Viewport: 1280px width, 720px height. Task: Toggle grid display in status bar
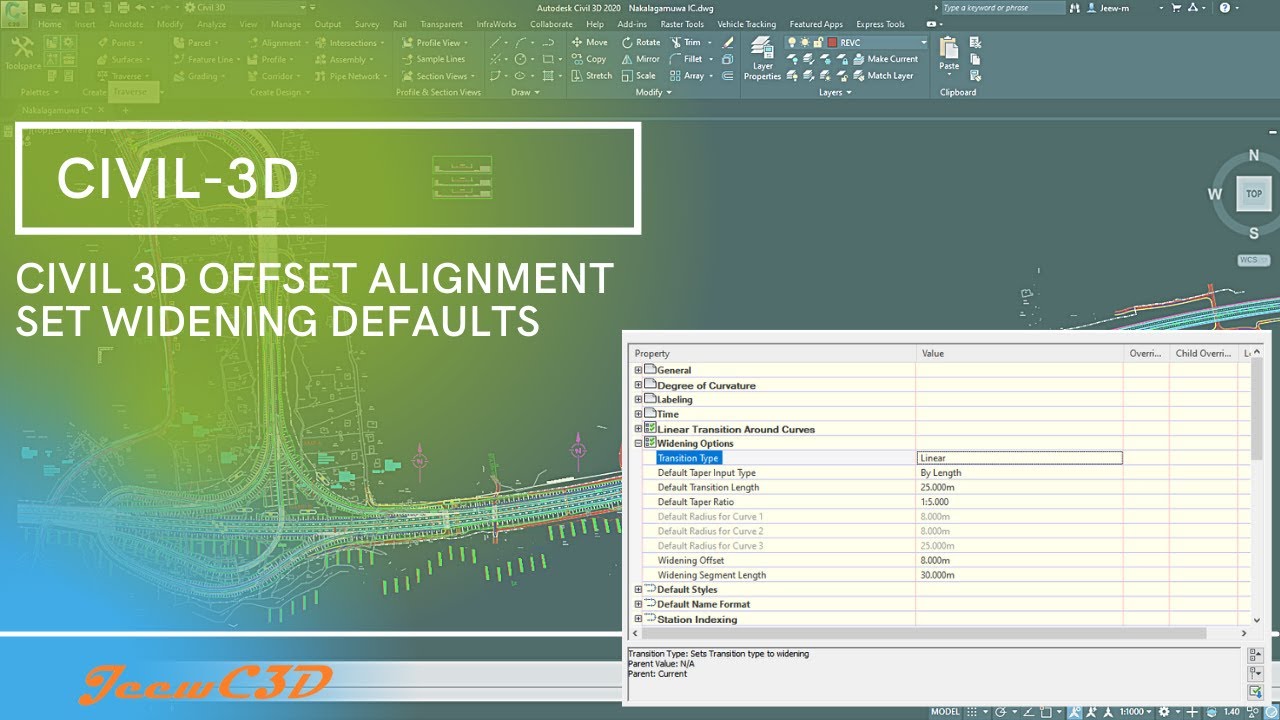[x=972, y=712]
